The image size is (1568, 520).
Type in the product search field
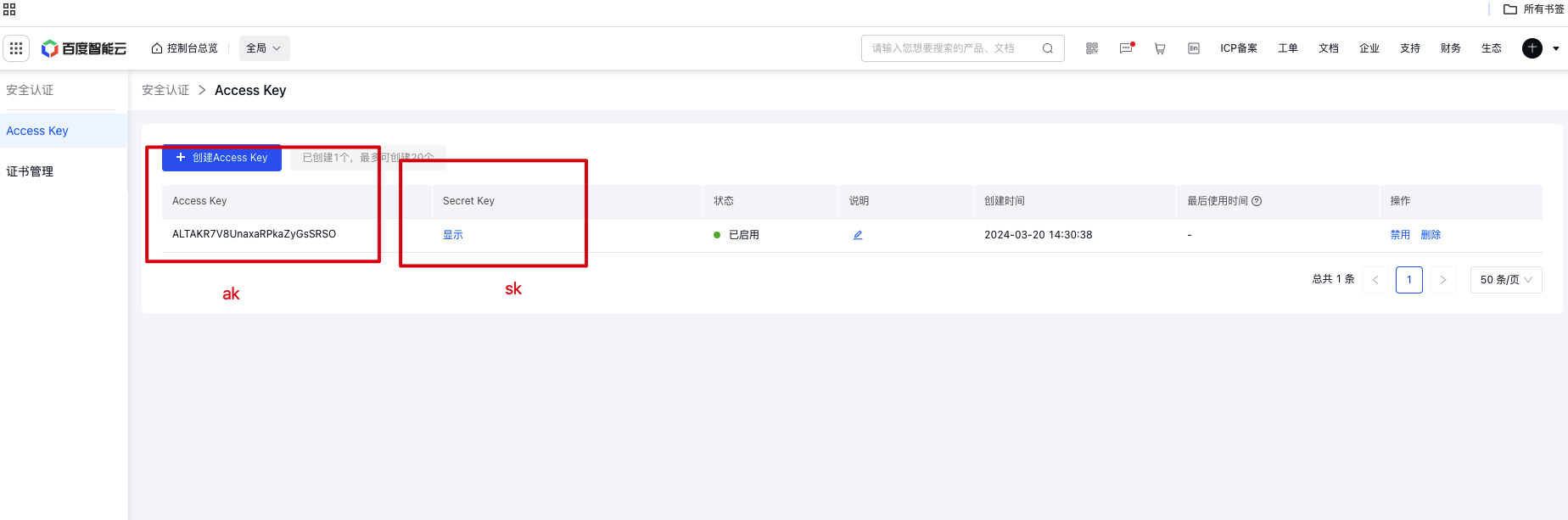pos(950,48)
